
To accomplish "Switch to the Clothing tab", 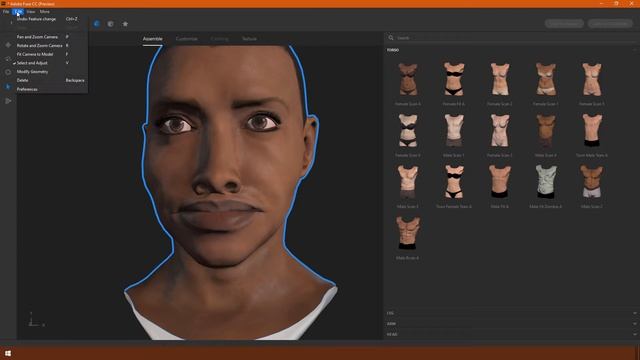I will [220, 39].
